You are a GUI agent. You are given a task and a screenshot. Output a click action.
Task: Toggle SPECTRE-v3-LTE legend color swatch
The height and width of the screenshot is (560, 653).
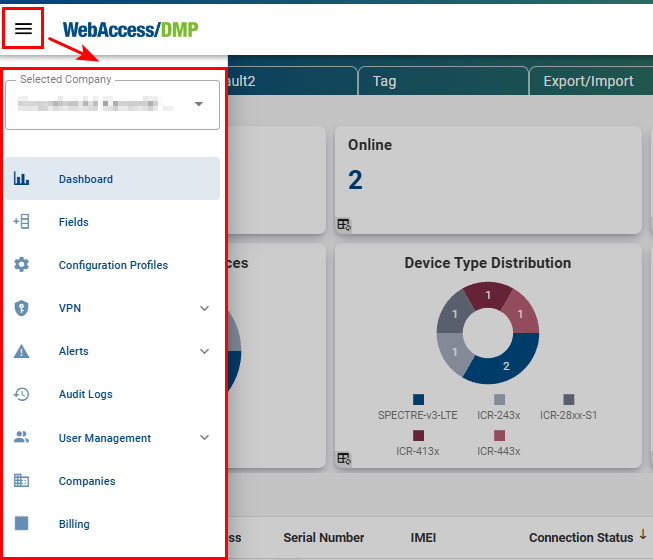click(417, 399)
